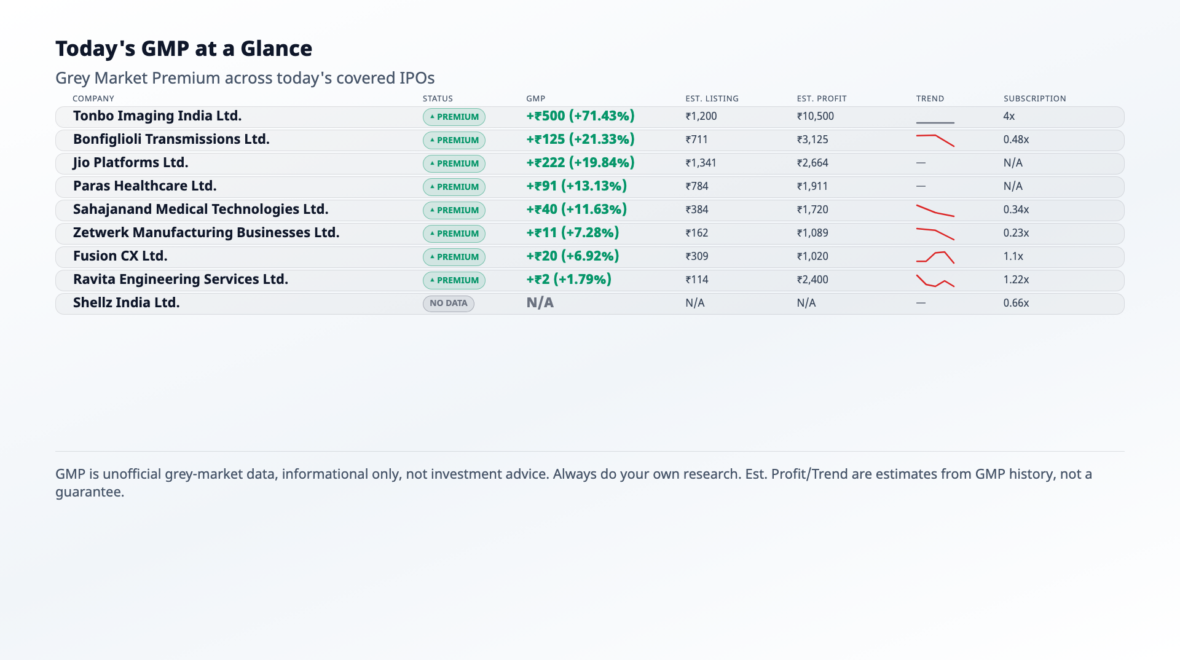Sort by the Subscription column header

(x=1035, y=99)
